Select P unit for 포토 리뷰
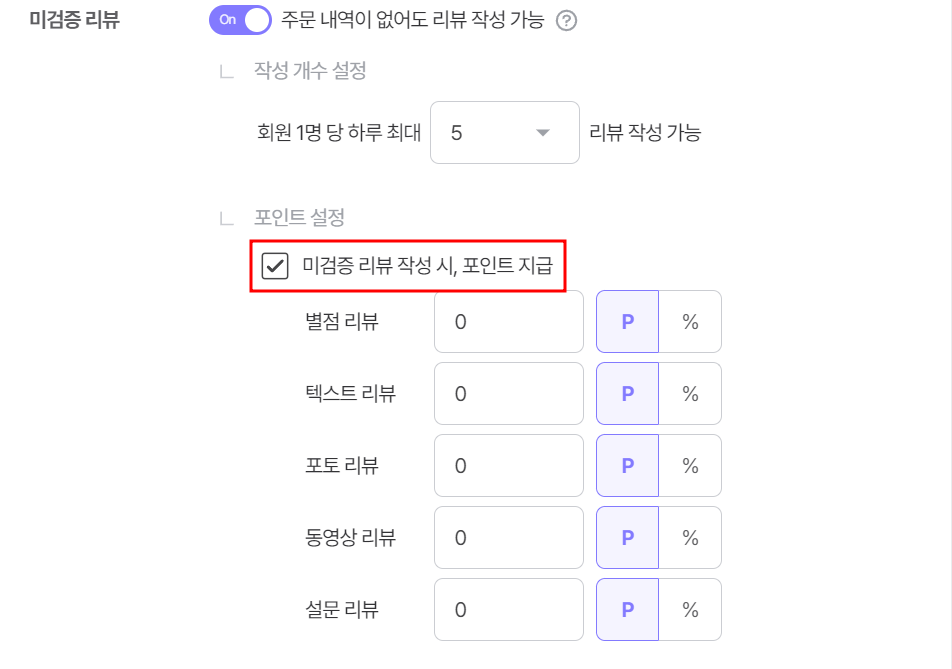Screen dimensions: 952x669 click(627, 466)
